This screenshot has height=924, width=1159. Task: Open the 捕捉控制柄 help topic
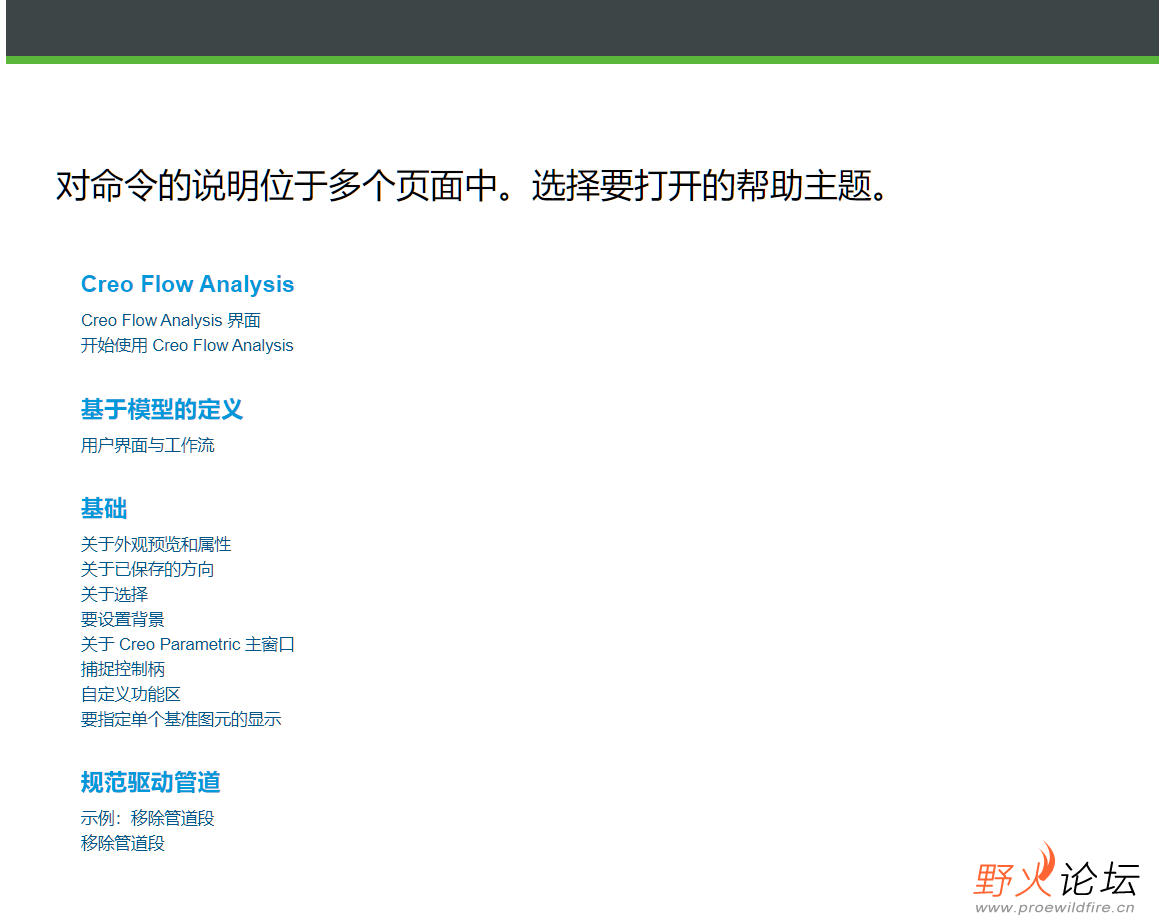click(x=123, y=670)
